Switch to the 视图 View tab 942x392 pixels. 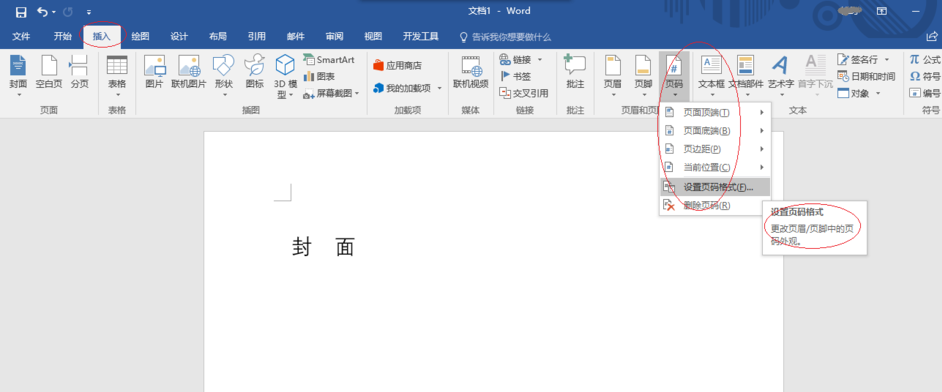tap(373, 37)
